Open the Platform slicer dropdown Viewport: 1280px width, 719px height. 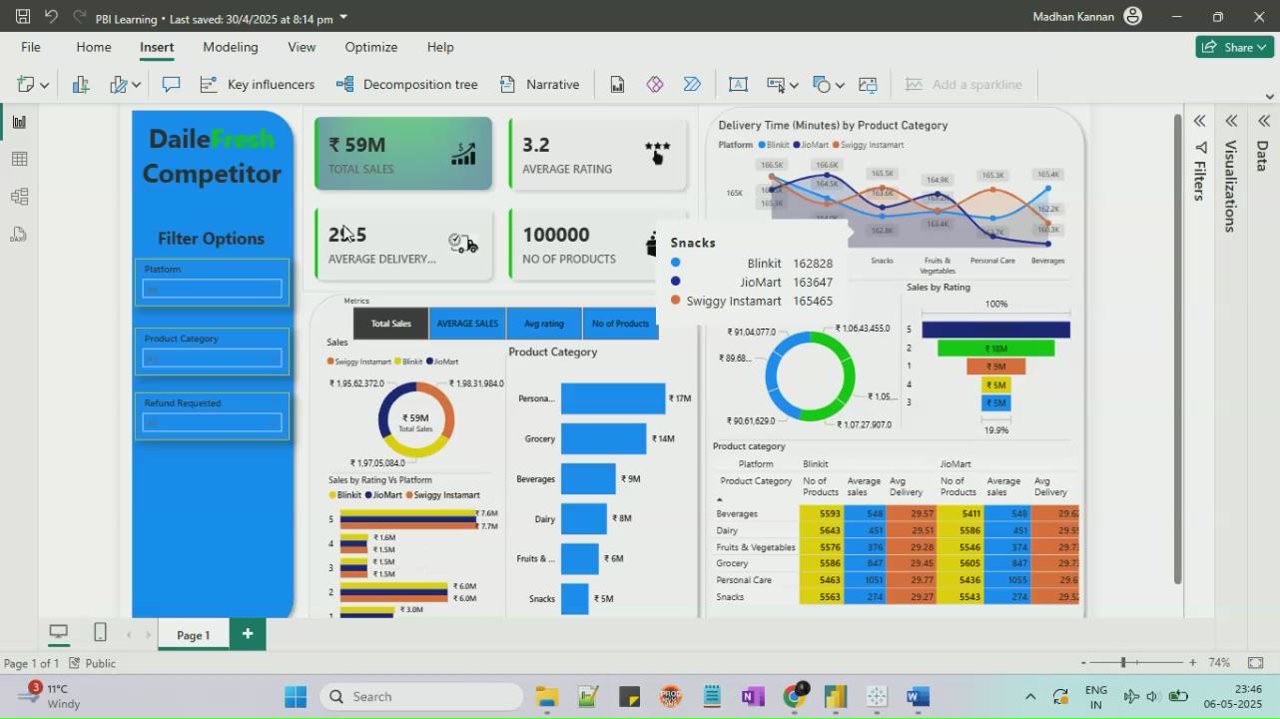[212, 289]
